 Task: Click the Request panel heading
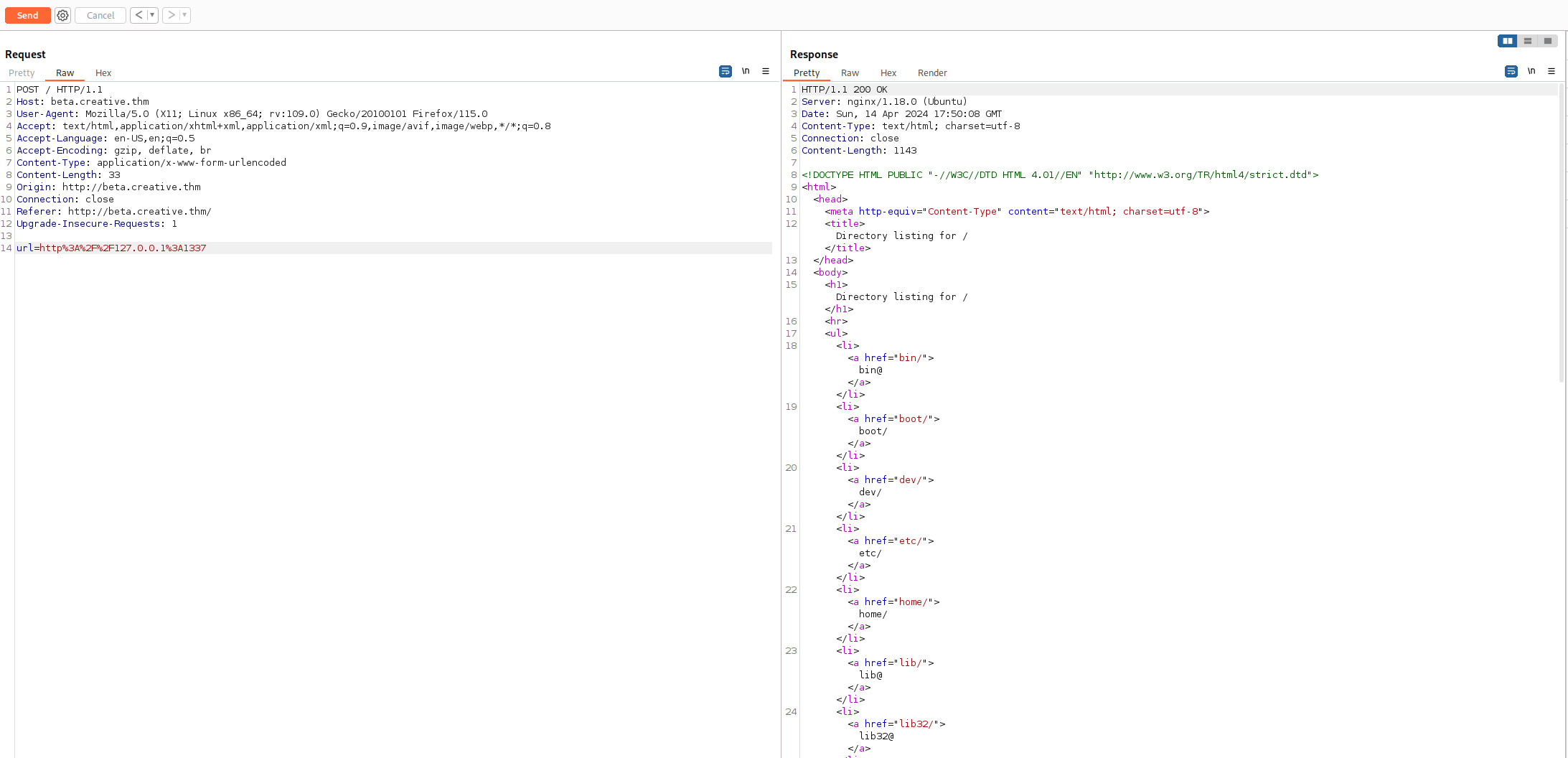coord(25,55)
